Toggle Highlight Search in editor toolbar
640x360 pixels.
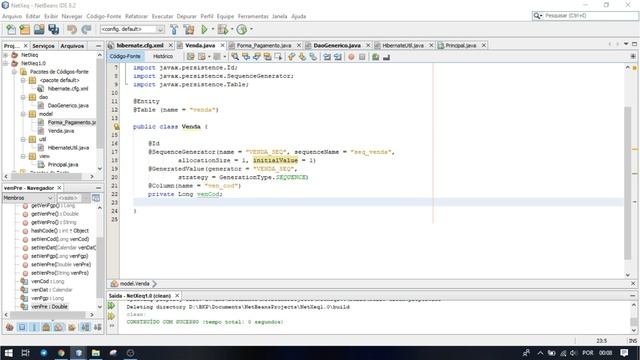coord(267,57)
